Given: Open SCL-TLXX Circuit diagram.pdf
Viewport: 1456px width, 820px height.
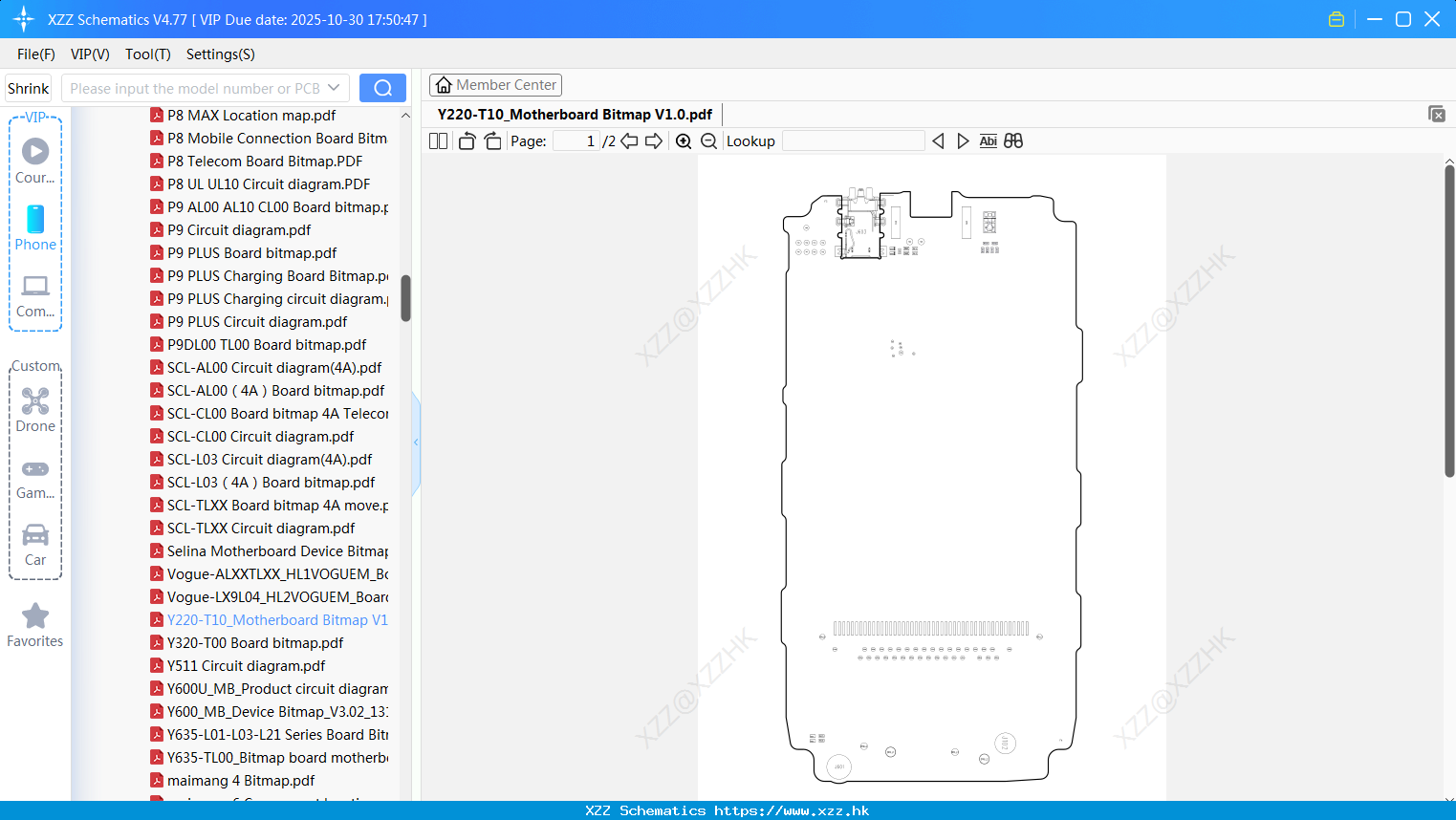Looking at the screenshot, I should click(261, 528).
